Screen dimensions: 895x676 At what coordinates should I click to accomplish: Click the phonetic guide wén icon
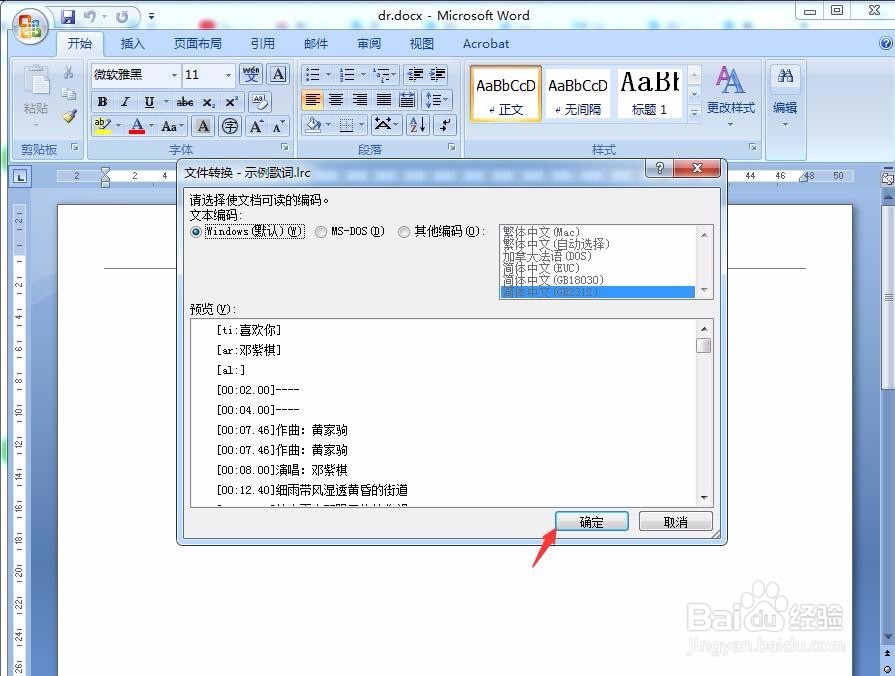click(x=251, y=74)
